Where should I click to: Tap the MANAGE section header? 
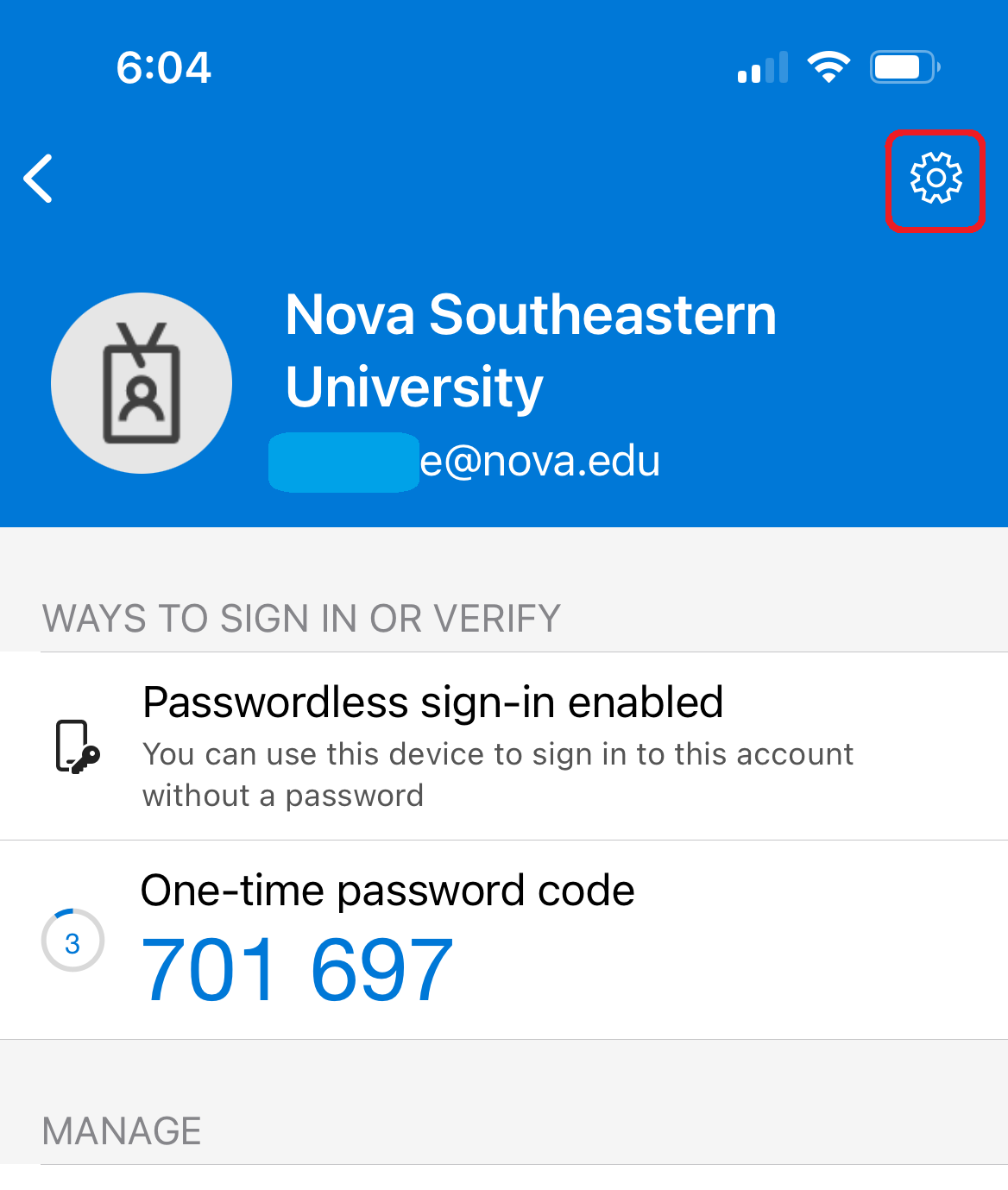click(122, 1130)
